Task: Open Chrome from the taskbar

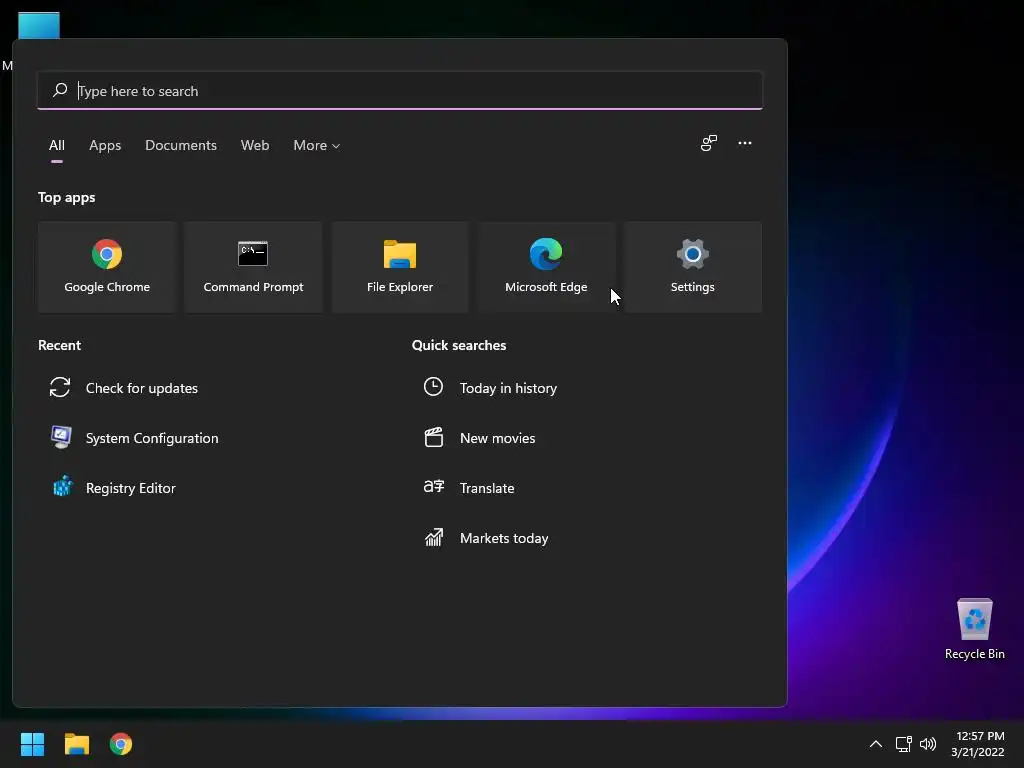Action: point(121,744)
